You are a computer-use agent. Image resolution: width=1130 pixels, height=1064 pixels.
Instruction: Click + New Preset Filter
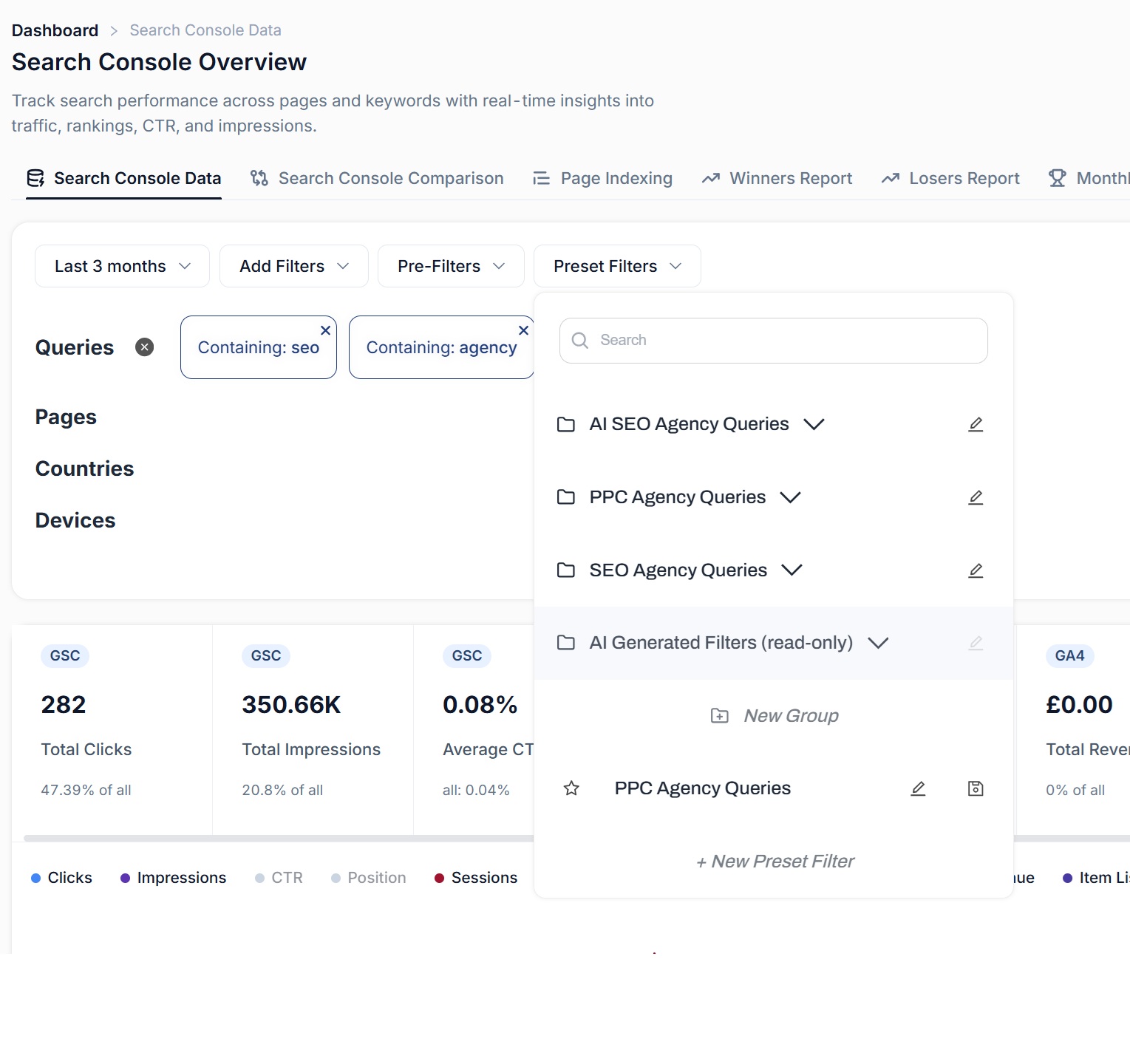click(774, 862)
